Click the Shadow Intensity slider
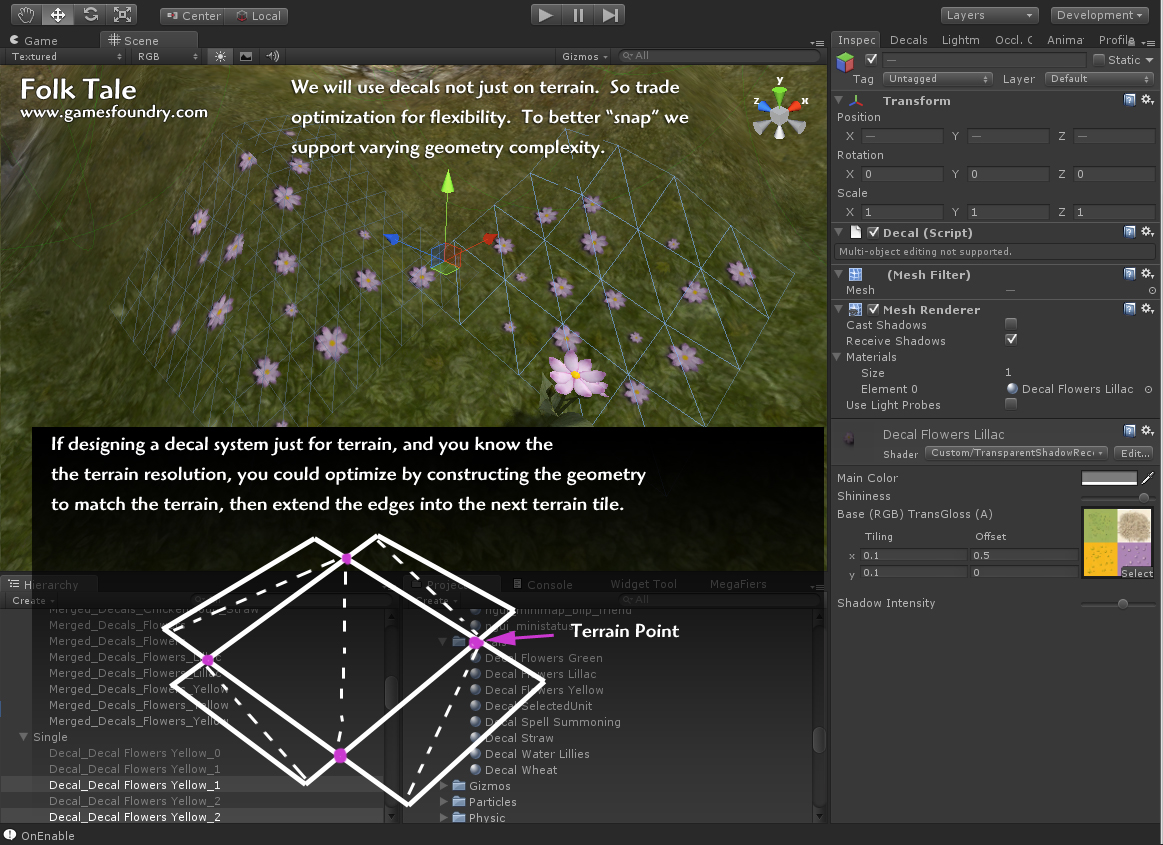The height and width of the screenshot is (845, 1163). 1116,603
